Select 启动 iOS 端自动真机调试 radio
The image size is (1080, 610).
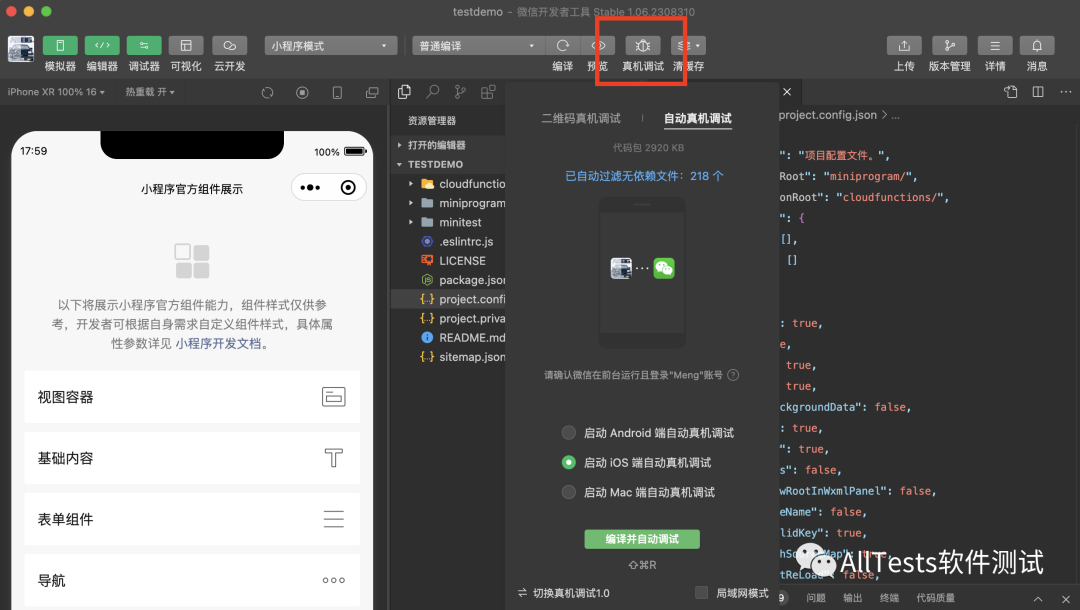[x=568, y=462]
